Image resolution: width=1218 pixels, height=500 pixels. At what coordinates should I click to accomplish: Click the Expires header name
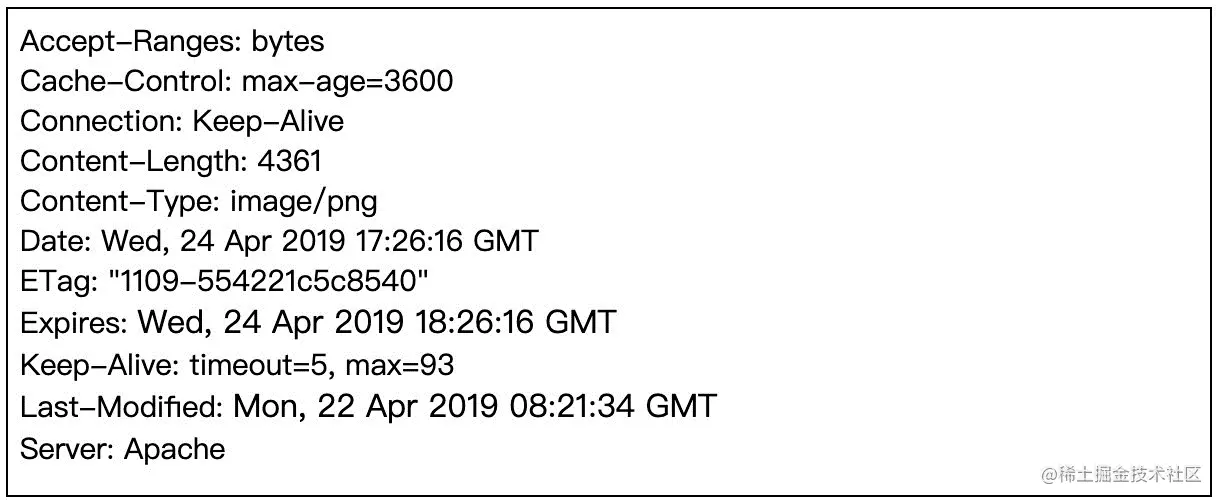tap(74, 323)
